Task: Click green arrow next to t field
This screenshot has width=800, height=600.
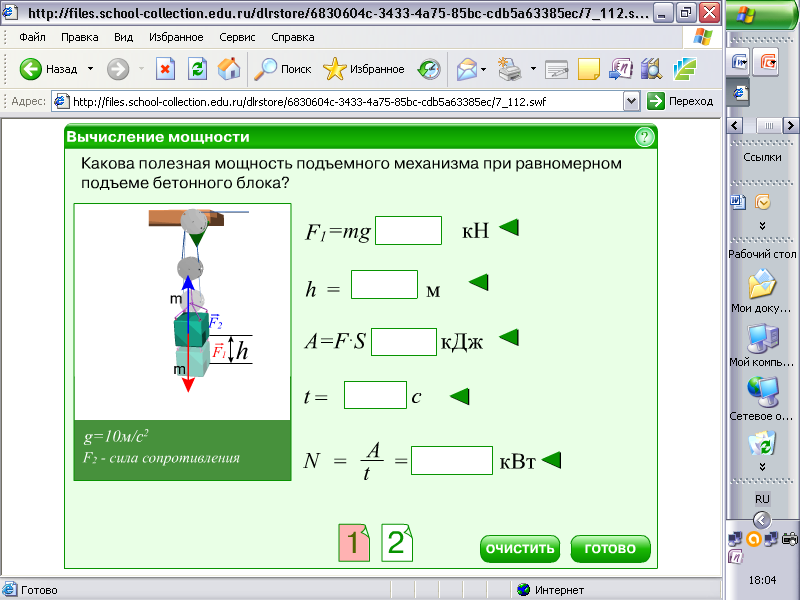Action: pos(459,396)
